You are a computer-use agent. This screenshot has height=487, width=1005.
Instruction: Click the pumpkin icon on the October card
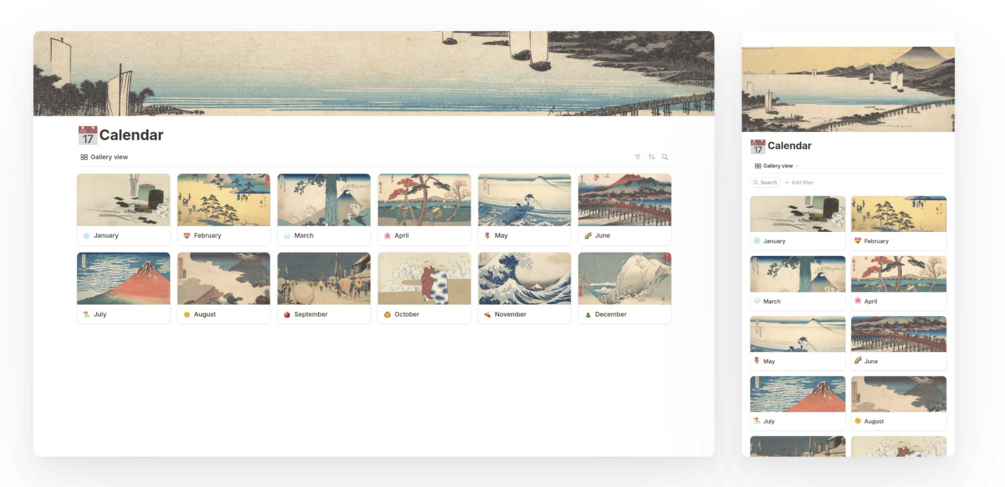point(387,315)
